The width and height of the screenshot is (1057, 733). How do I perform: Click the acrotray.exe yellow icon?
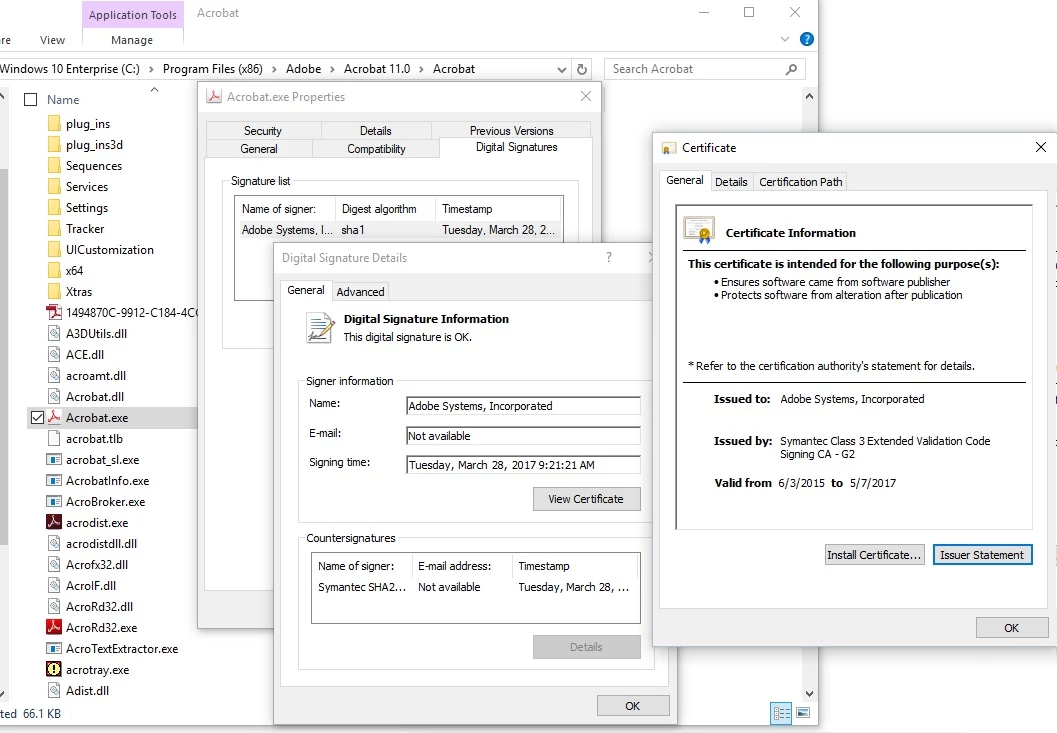[x=54, y=669]
